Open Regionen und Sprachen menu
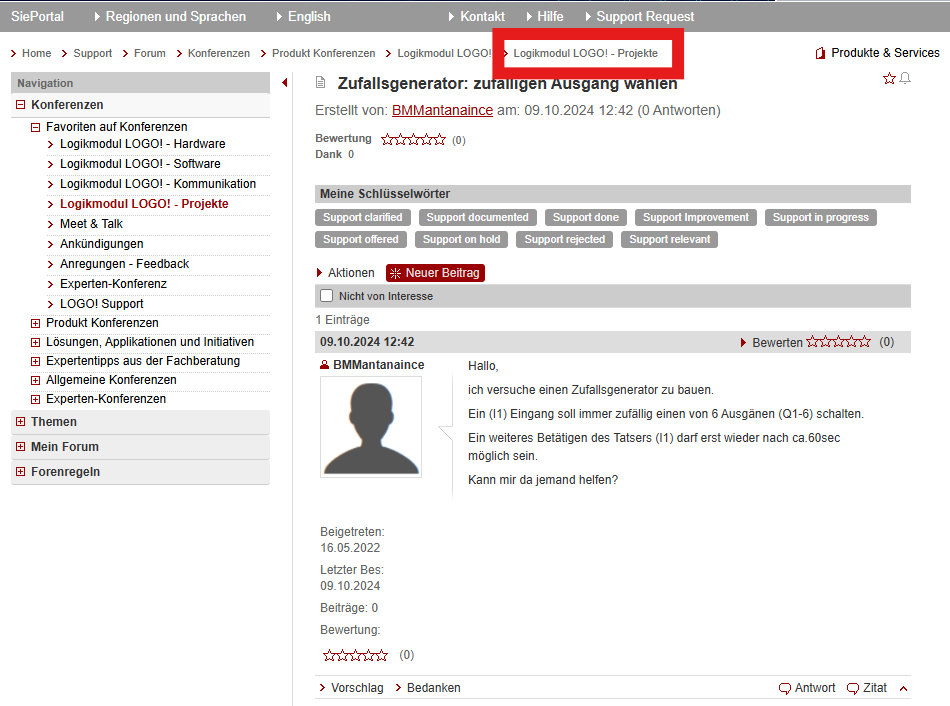This screenshot has height=706, width=950. (x=175, y=16)
